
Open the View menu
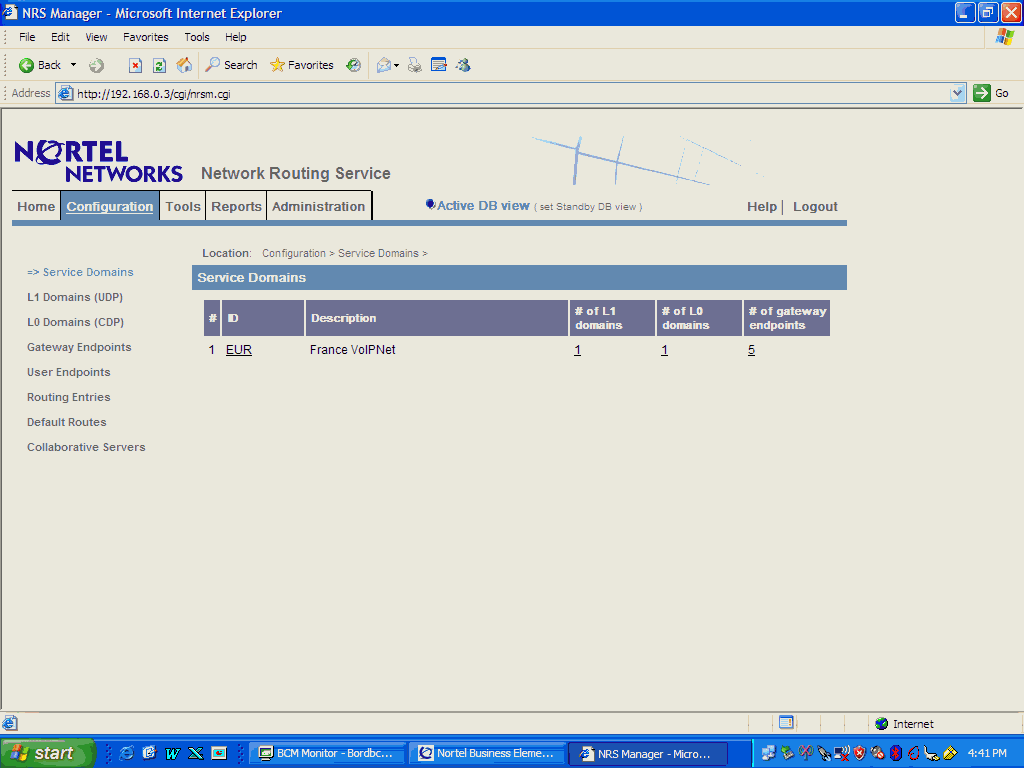tap(96, 37)
